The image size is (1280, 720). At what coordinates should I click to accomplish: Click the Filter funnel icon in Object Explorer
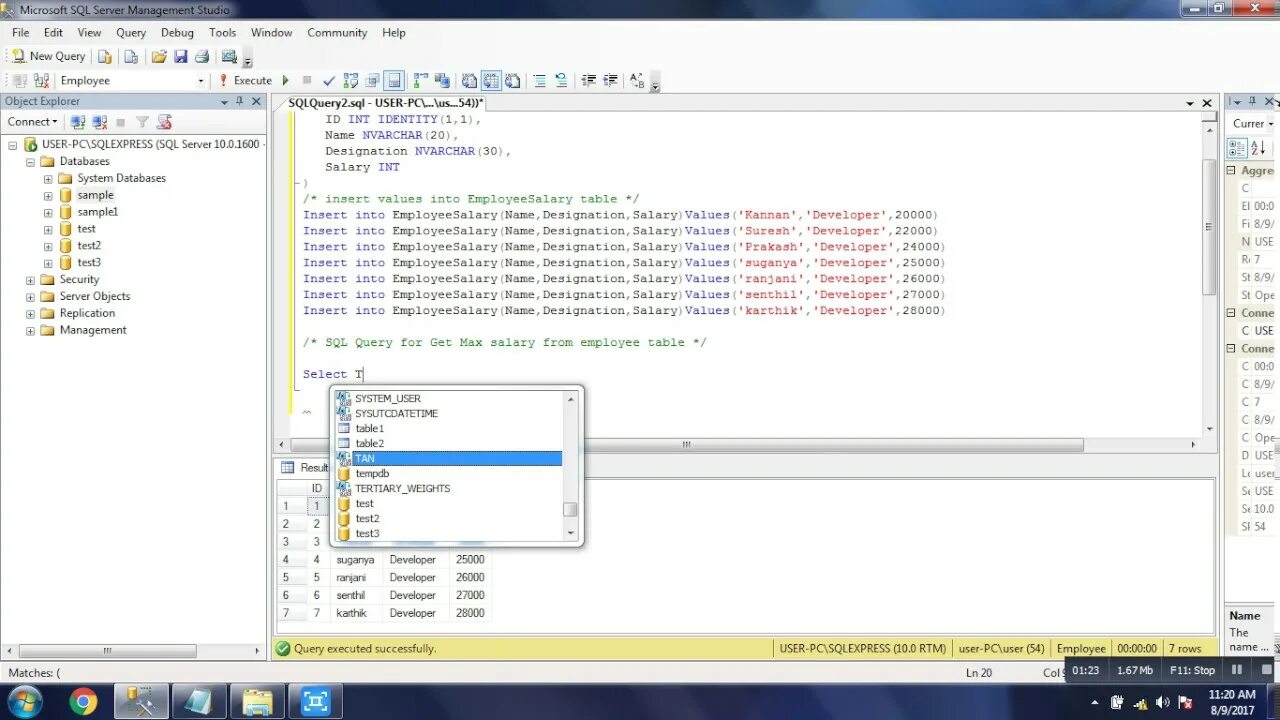142,122
